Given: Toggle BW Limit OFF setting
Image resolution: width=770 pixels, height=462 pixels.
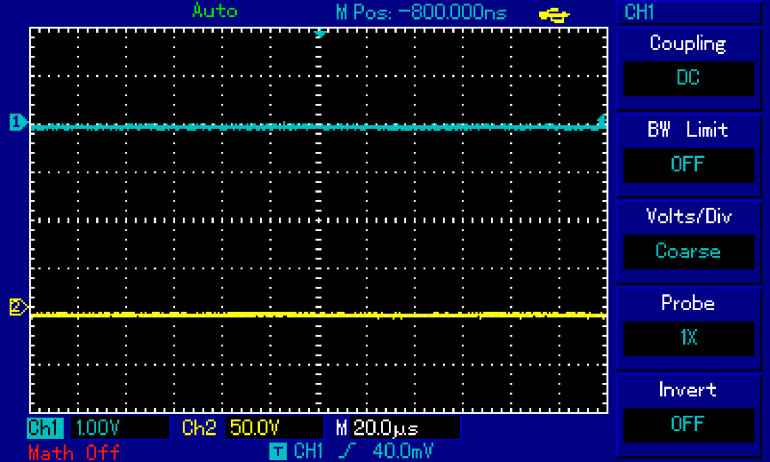Looking at the screenshot, I should [x=687, y=165].
